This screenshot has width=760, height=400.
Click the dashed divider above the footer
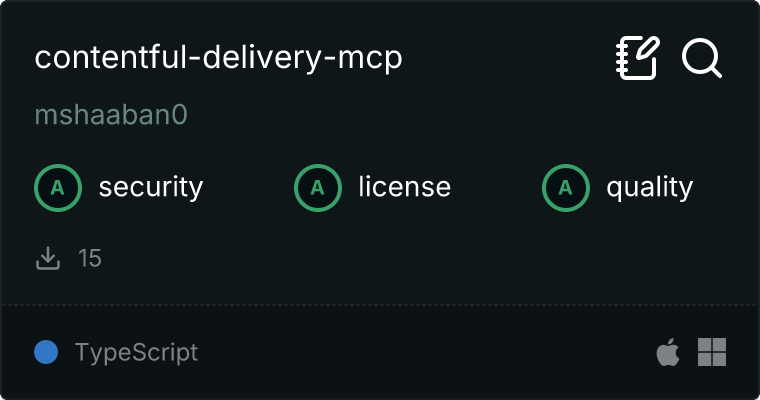coord(380,305)
